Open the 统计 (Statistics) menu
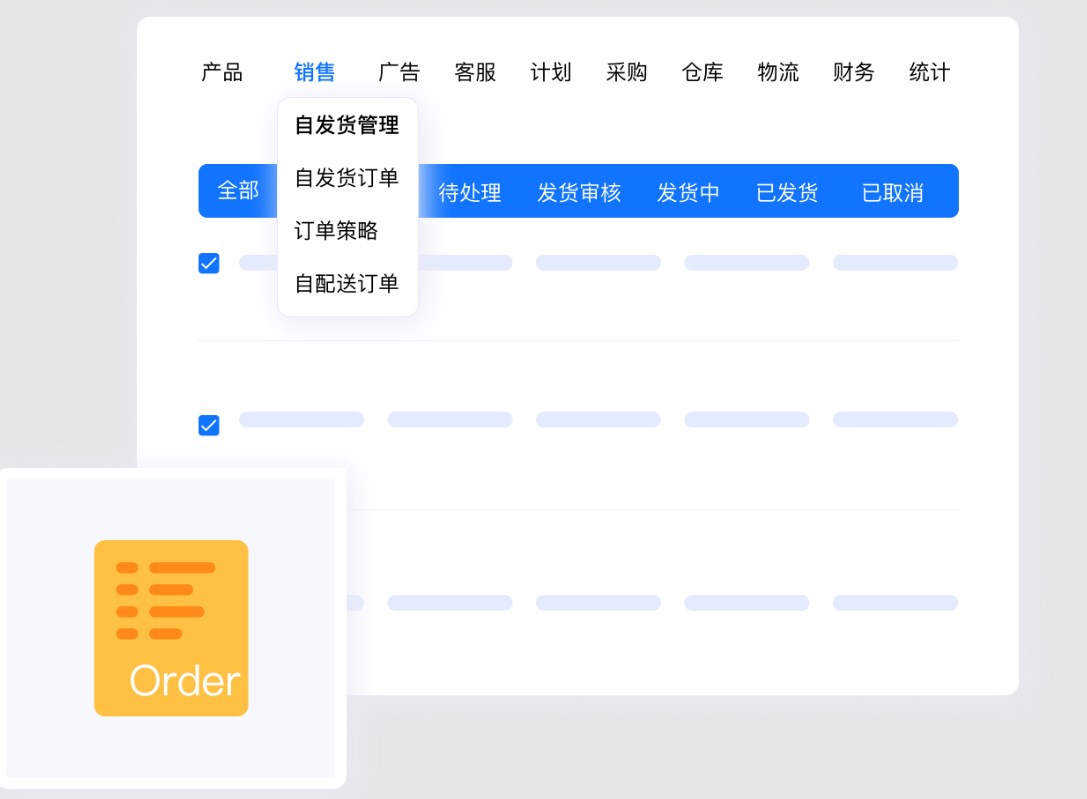1087x799 pixels. [x=930, y=71]
